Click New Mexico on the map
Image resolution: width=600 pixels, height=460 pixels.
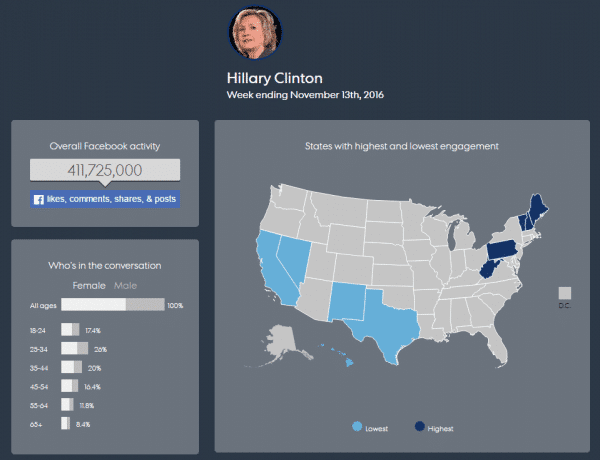pos(348,302)
